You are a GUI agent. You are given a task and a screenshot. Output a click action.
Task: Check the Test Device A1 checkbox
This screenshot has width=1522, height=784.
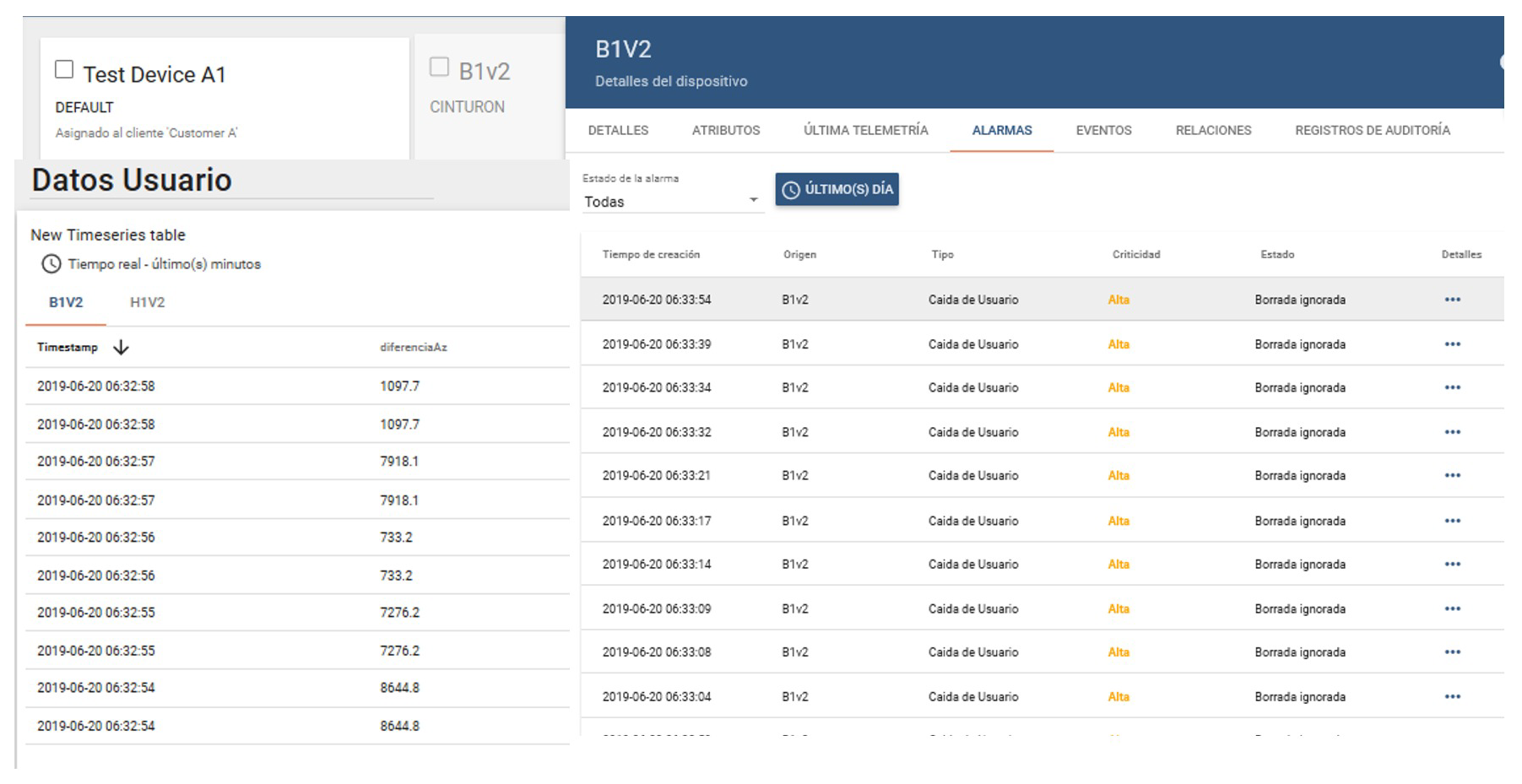(x=64, y=69)
